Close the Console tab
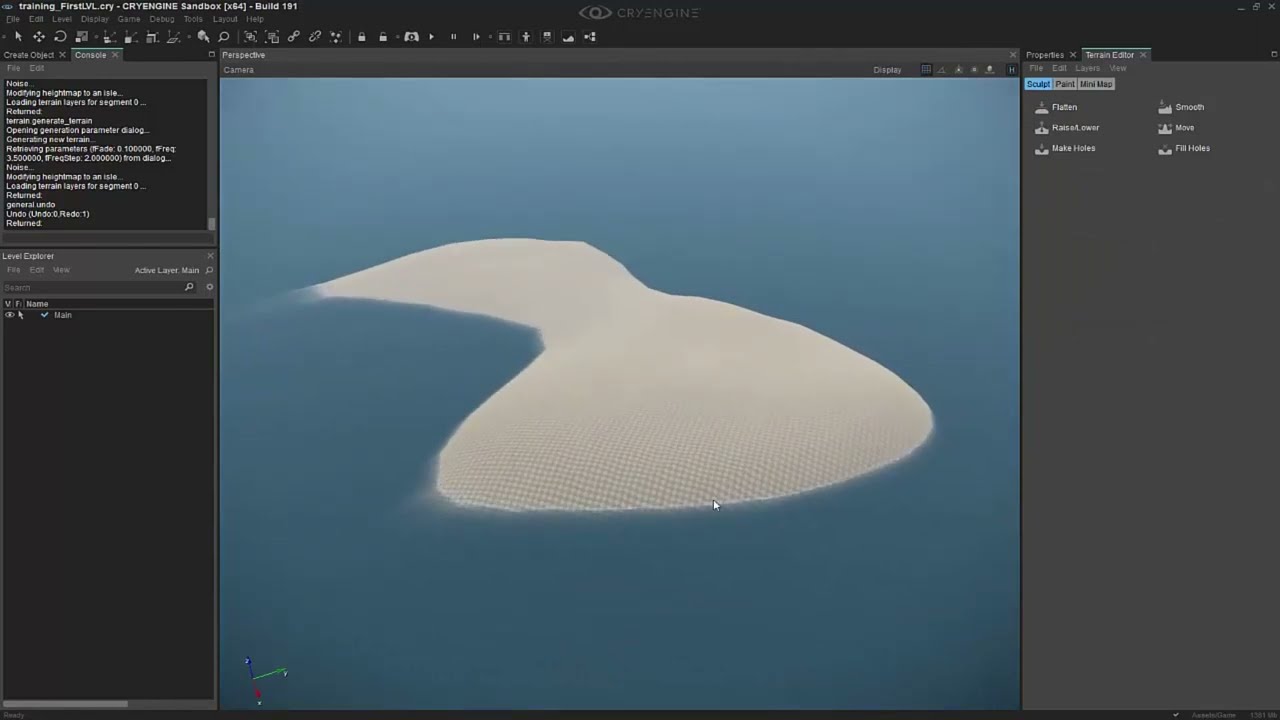Viewport: 1280px width, 720px height. coord(115,55)
